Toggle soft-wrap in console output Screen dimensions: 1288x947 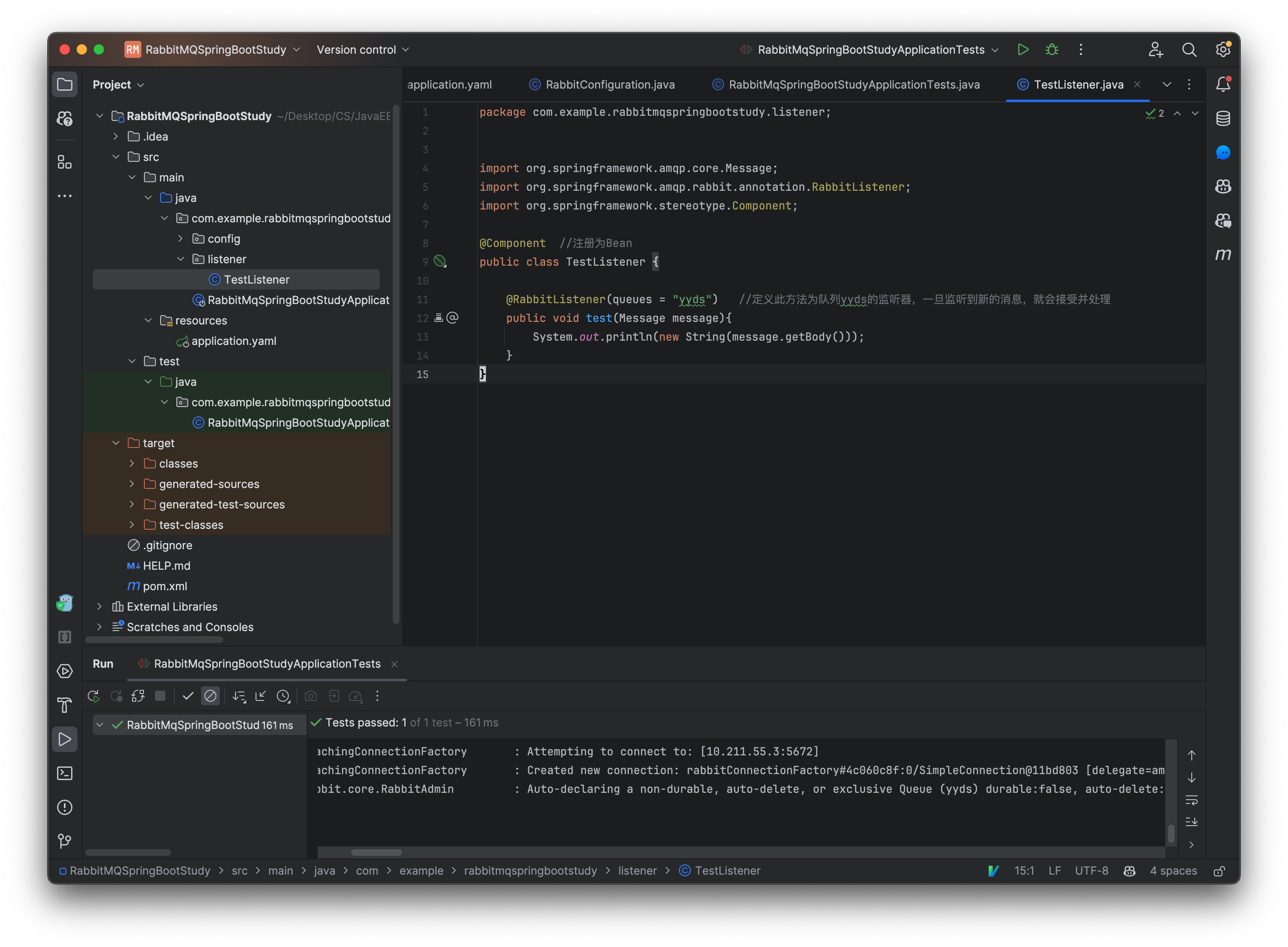coord(1191,800)
